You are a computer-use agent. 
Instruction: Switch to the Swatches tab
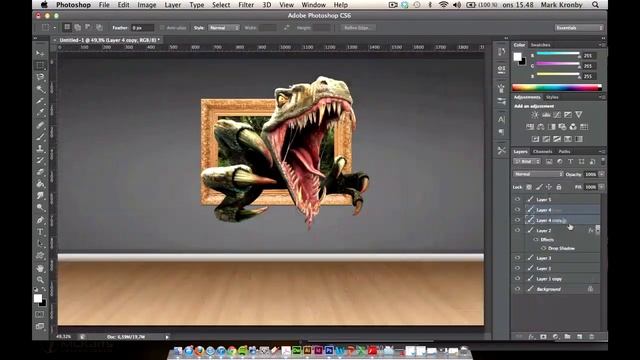coord(540,45)
